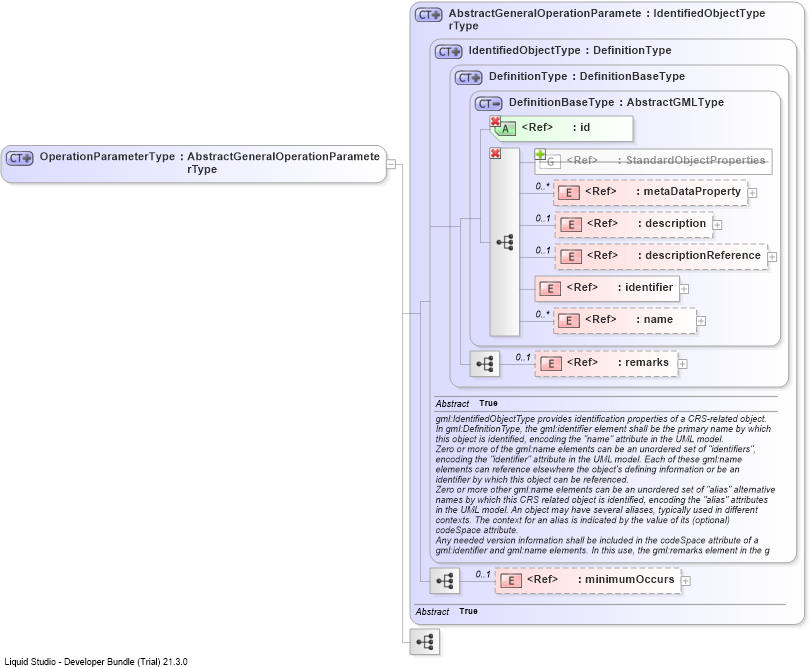The height and width of the screenshot is (667, 809).
Task: Select the name element label
Action: (x=658, y=319)
